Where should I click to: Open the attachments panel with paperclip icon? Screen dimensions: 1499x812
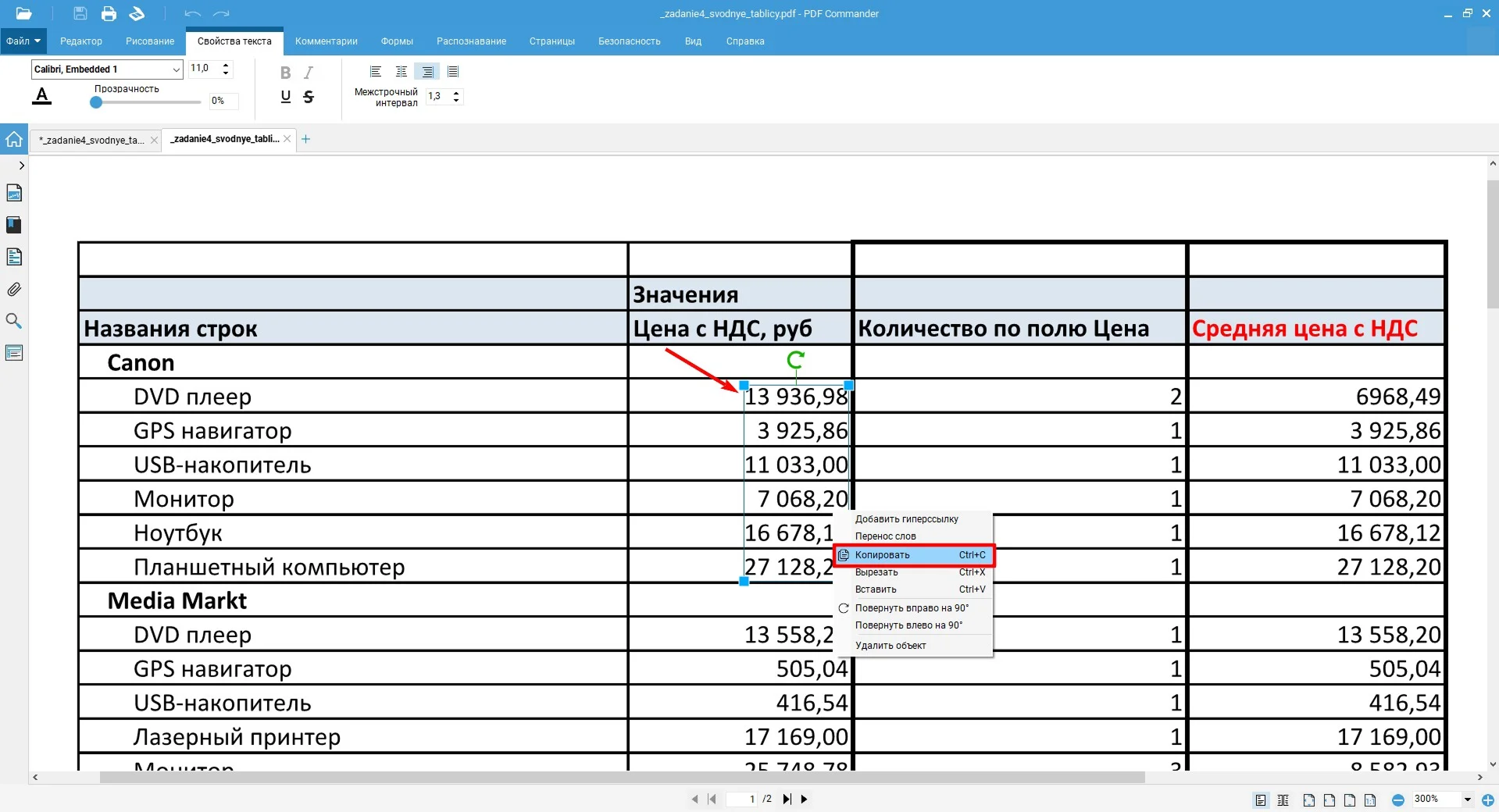pos(14,290)
